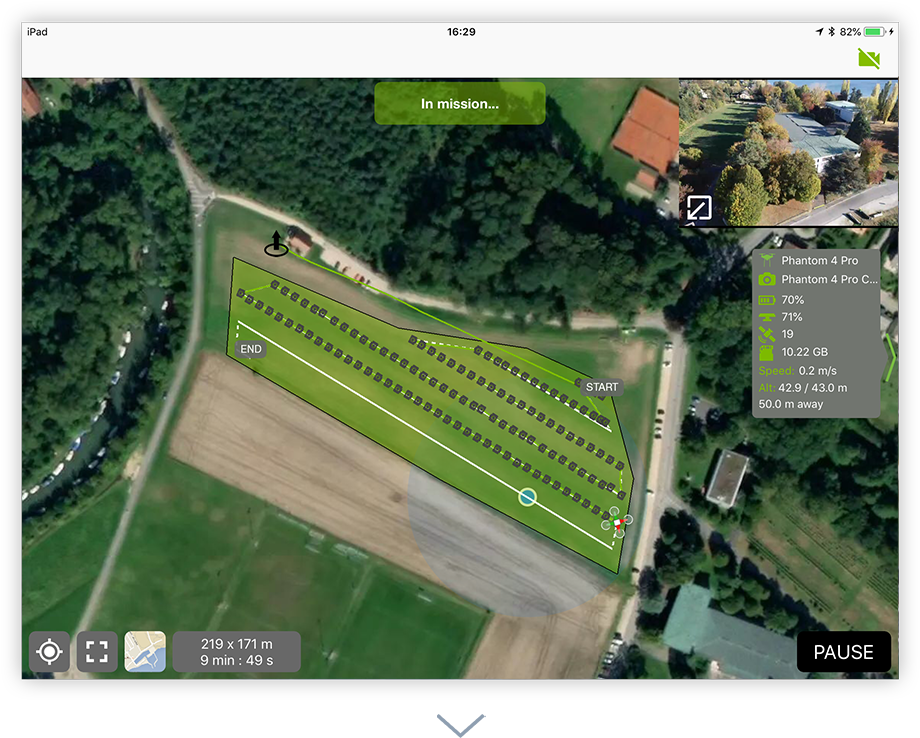Expand bottom chevron below the map

pos(460,723)
